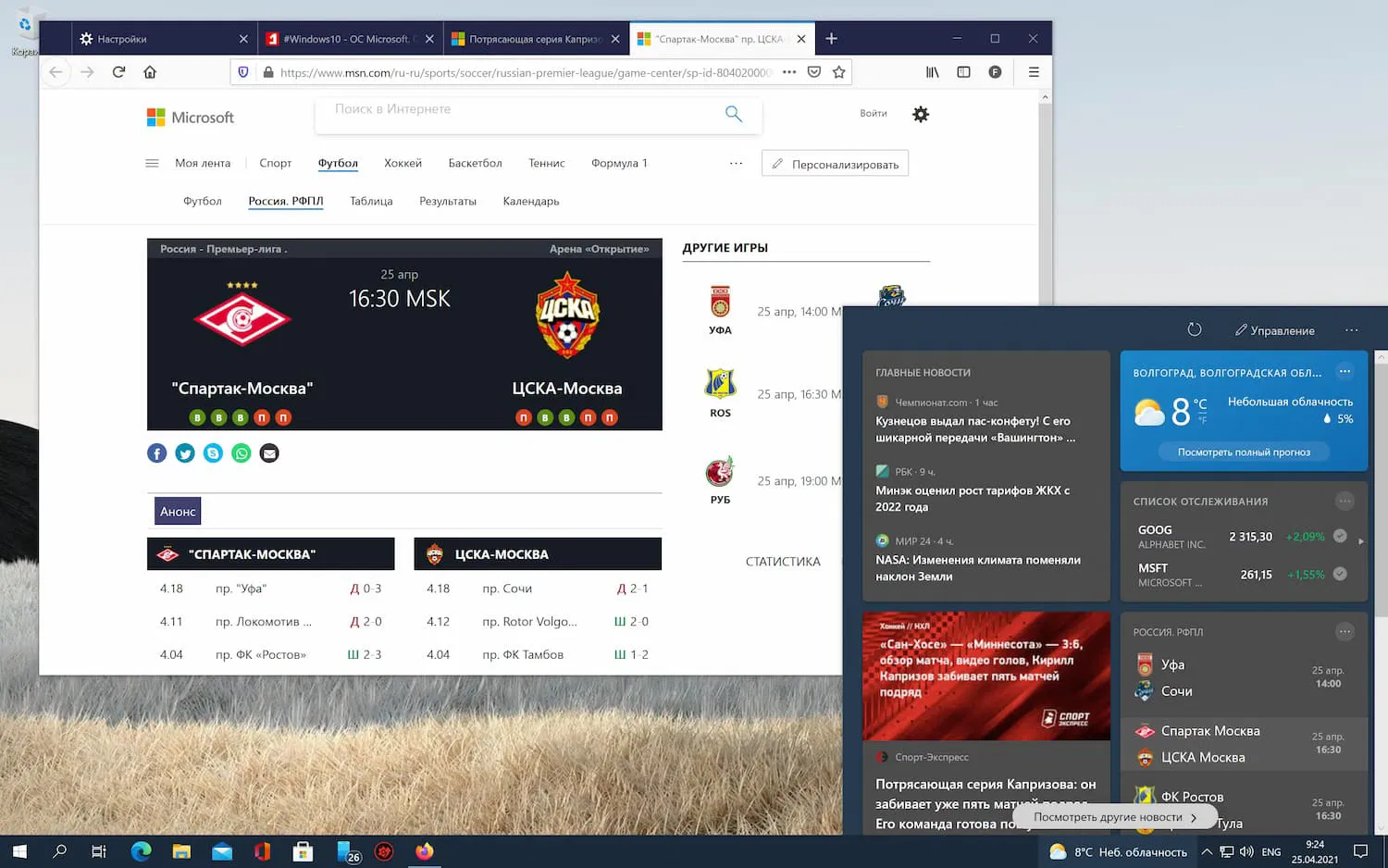Image resolution: width=1388 pixels, height=868 pixels.
Task: Show hidden system tray icons
Action: pyautogui.click(x=1207, y=851)
